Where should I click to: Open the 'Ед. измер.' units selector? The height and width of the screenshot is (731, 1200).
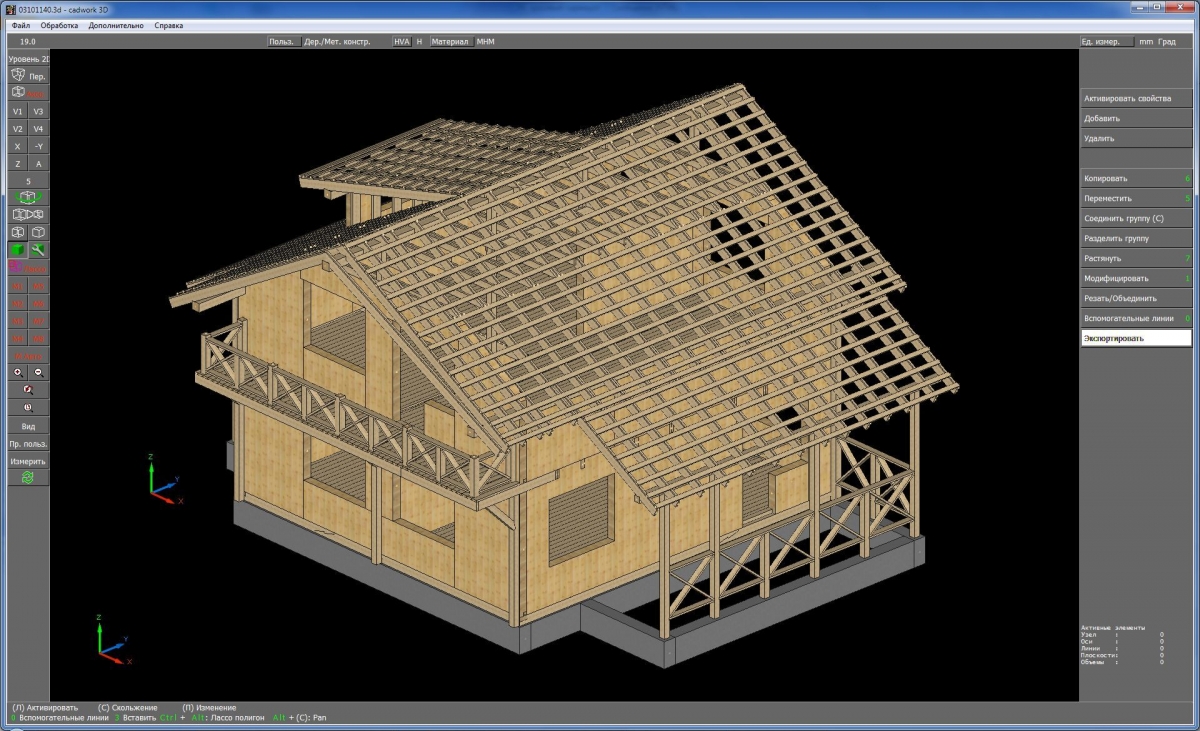click(1106, 42)
